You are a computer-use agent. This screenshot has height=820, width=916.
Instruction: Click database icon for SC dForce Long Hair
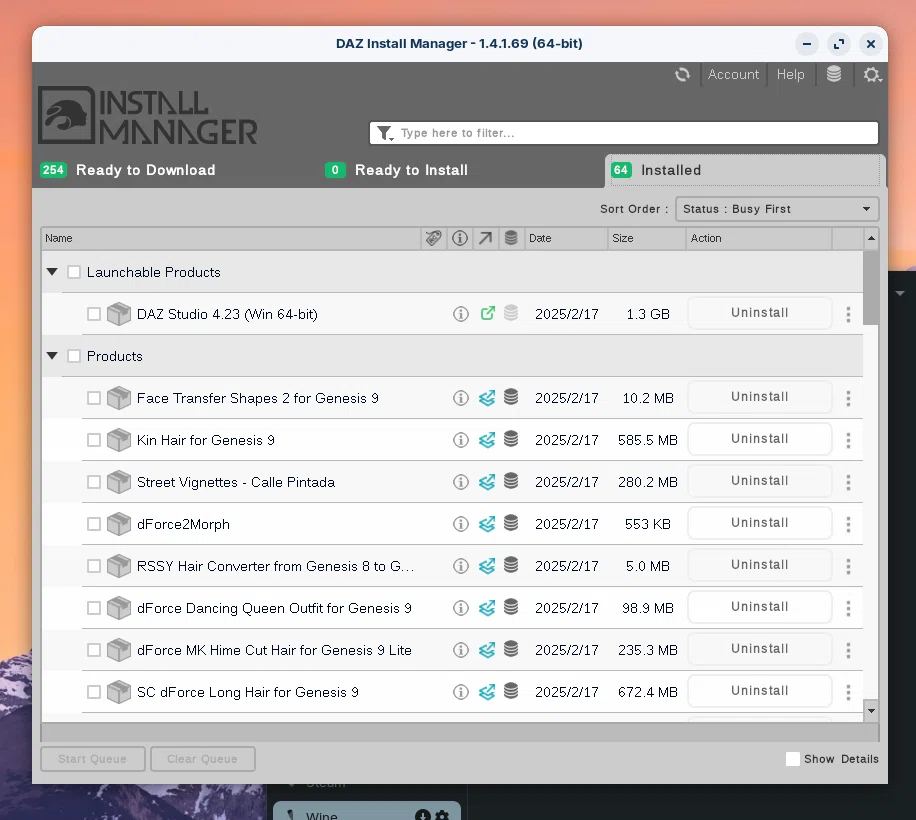click(x=511, y=691)
